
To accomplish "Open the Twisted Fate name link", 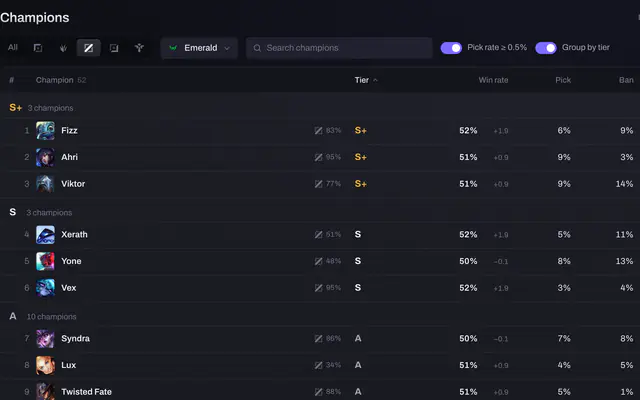I will click(x=86, y=392).
